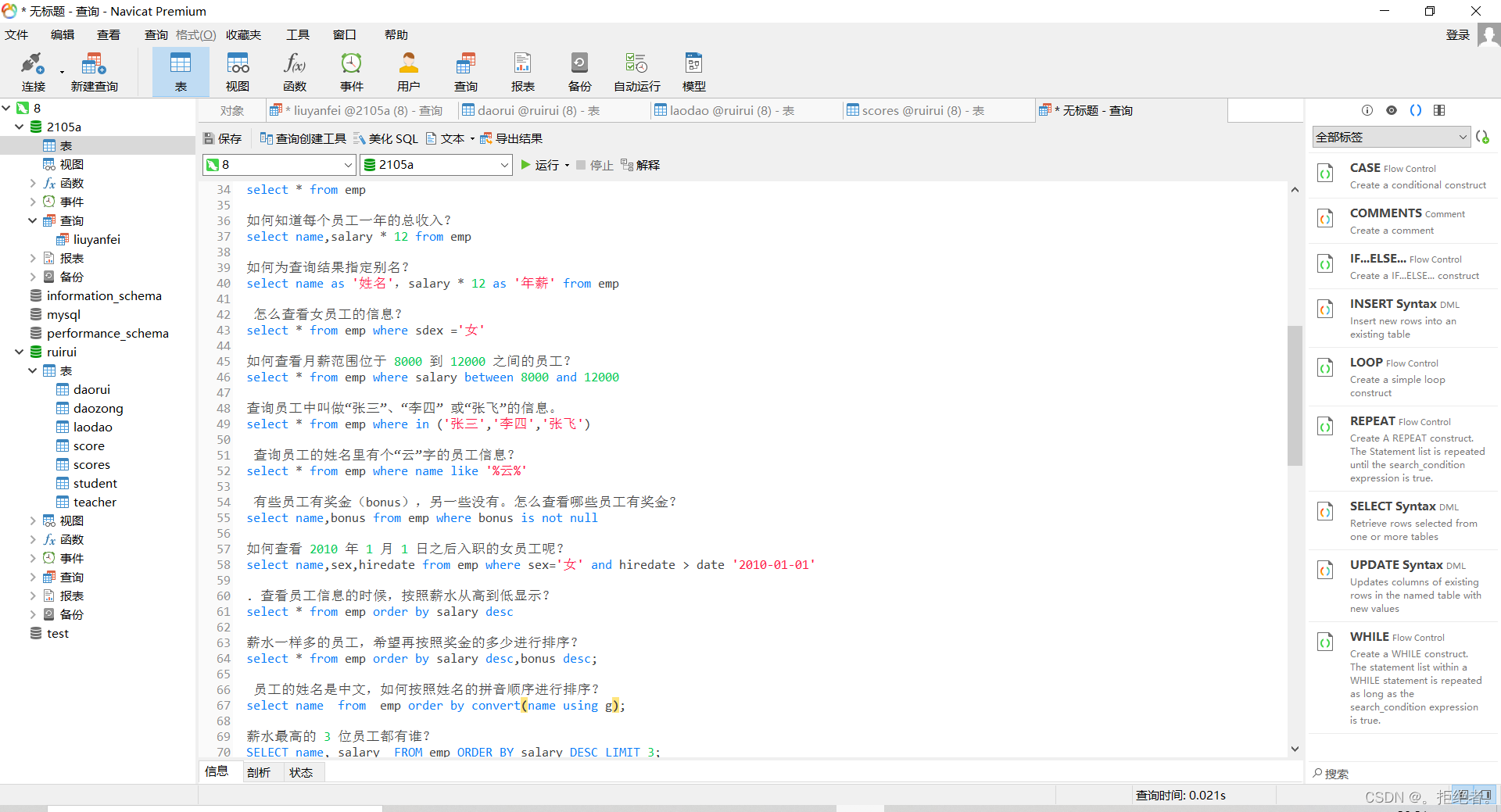Collapse the 2105a database node

click(19, 127)
